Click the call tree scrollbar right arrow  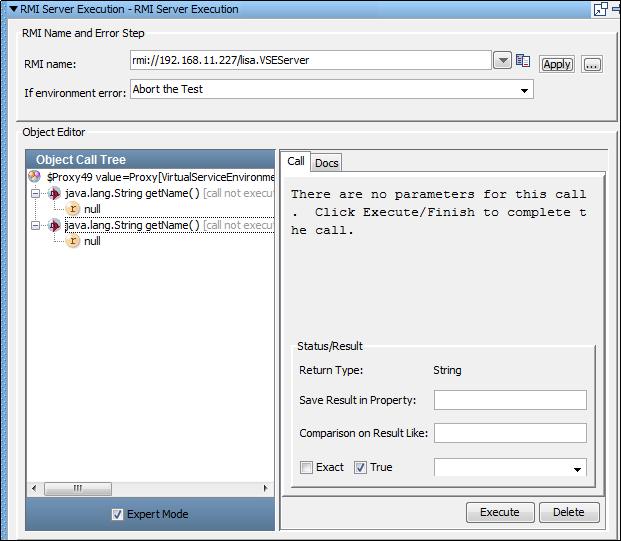point(265,488)
